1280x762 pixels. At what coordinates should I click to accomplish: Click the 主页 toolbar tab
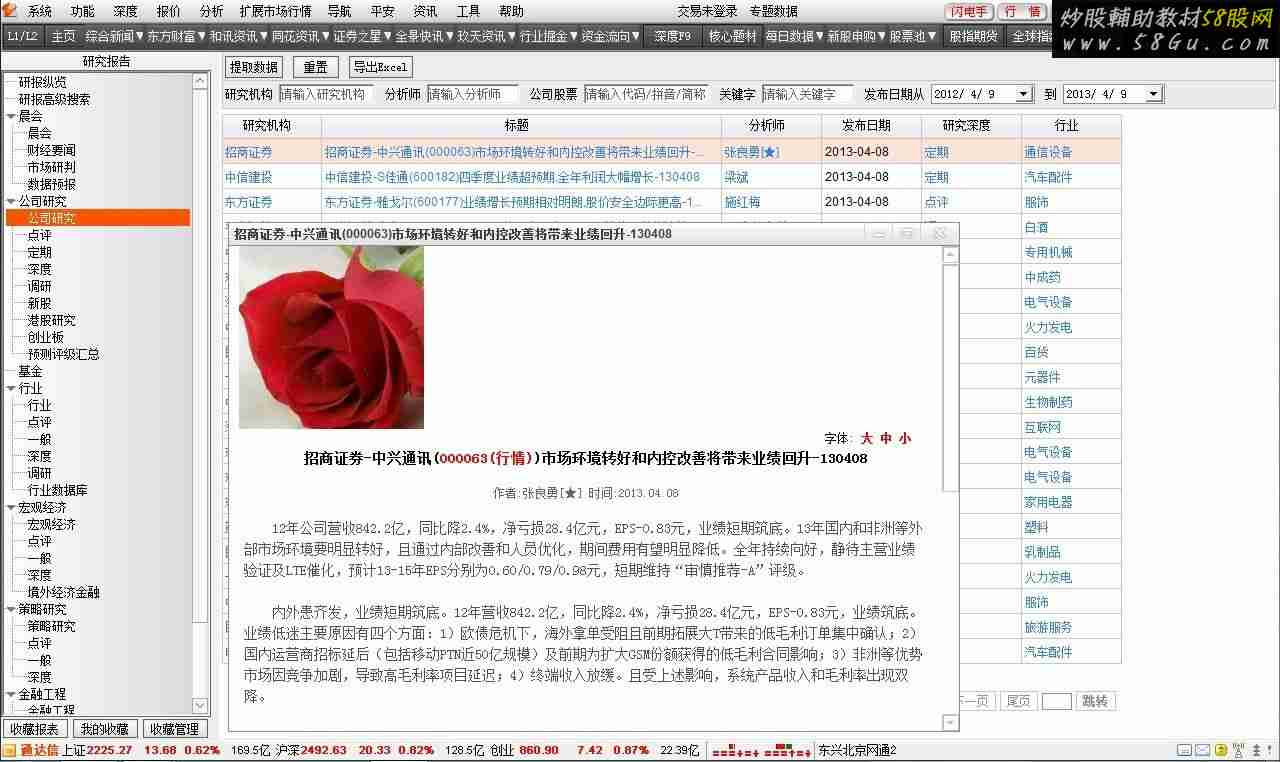63,36
